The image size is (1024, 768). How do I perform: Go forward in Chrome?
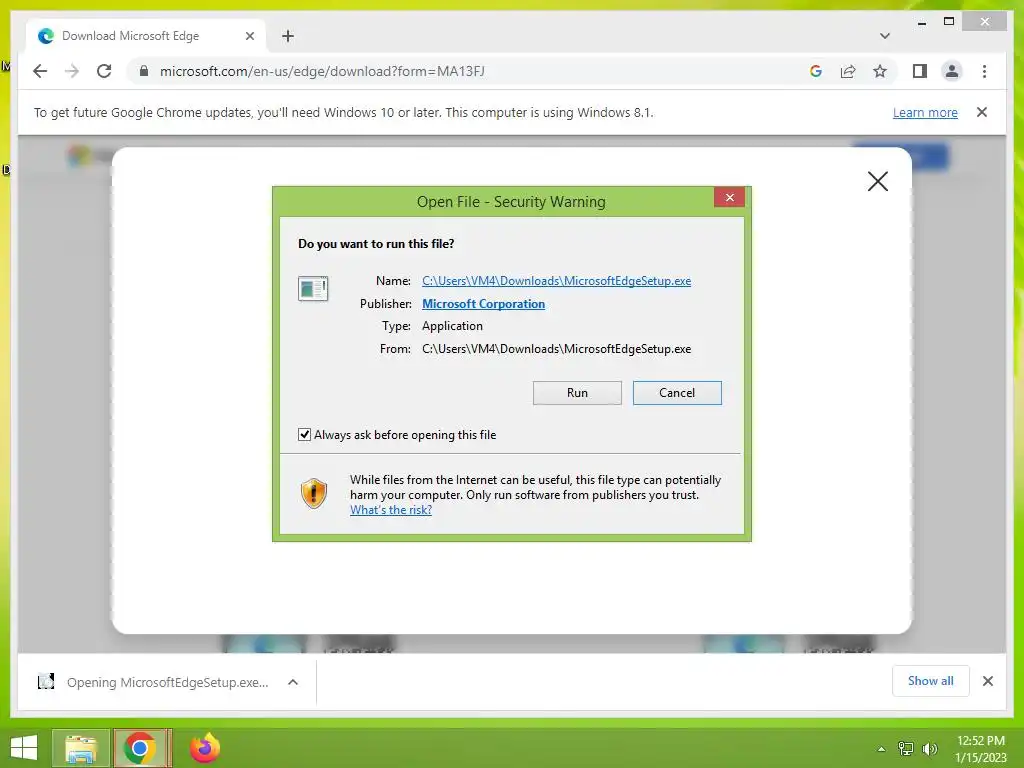click(72, 71)
